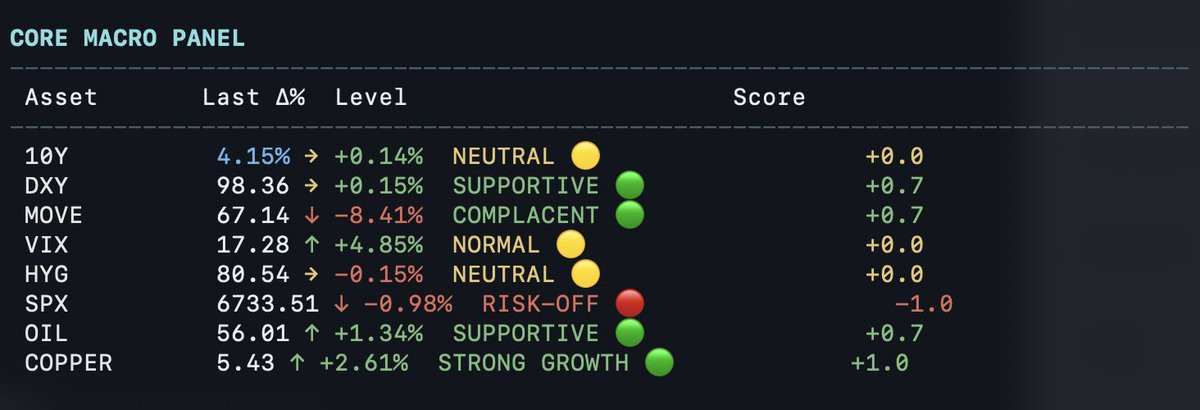Screen dimensions: 1200x410
Task: Click the Asset column header
Action: pos(61,97)
